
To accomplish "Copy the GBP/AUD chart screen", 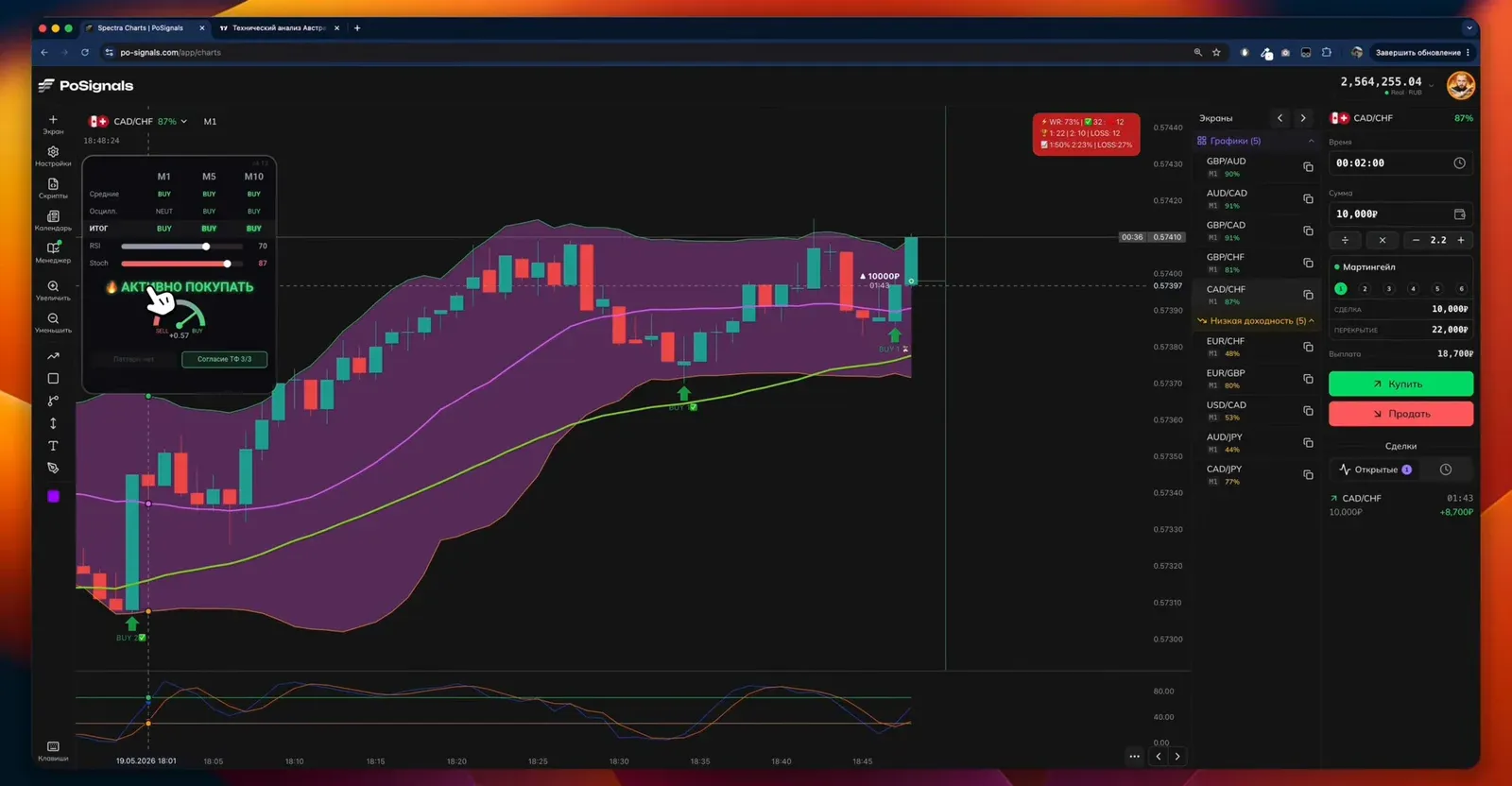I will point(1308,167).
